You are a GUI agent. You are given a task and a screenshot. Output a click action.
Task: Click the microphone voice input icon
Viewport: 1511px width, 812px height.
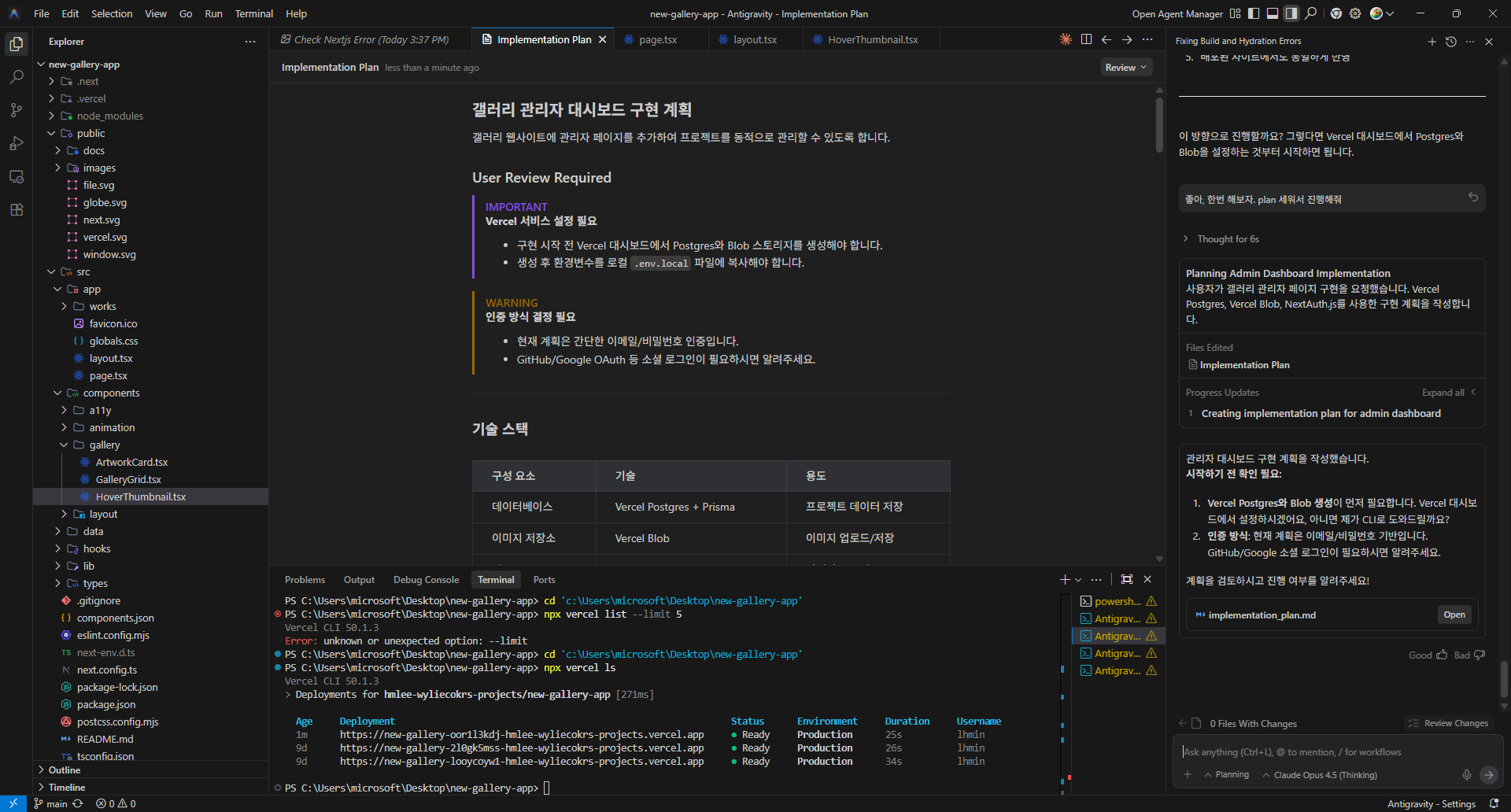(1467, 775)
